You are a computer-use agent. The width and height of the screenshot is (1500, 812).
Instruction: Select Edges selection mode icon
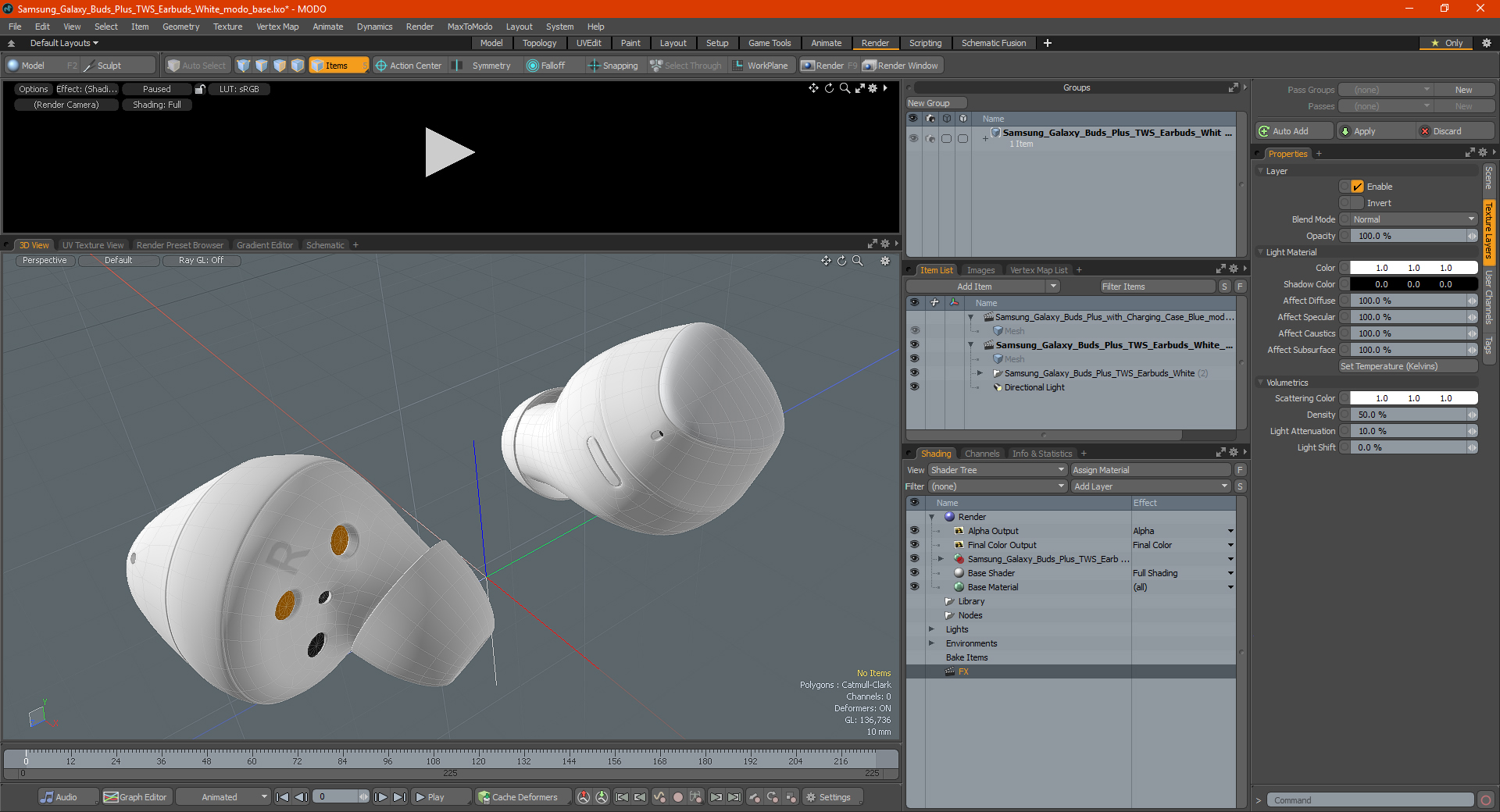click(262, 66)
